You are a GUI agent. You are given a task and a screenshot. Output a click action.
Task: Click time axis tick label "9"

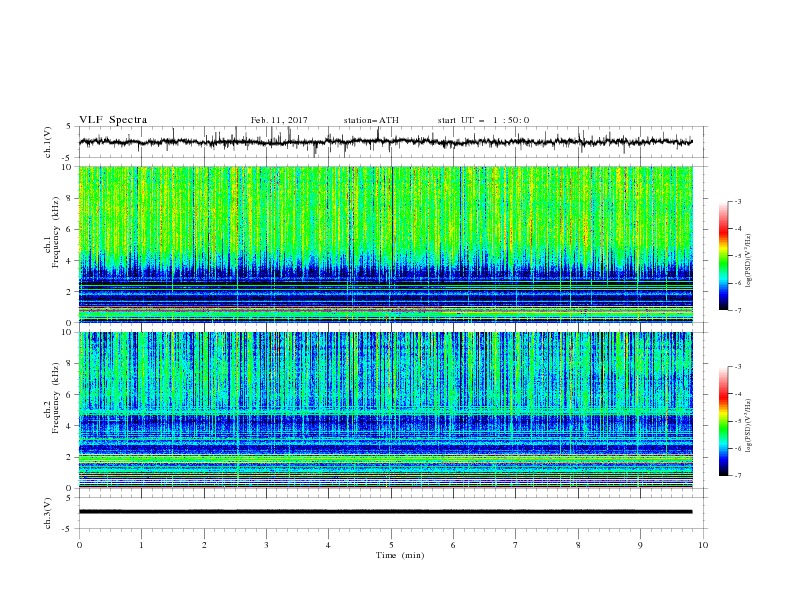(640, 545)
